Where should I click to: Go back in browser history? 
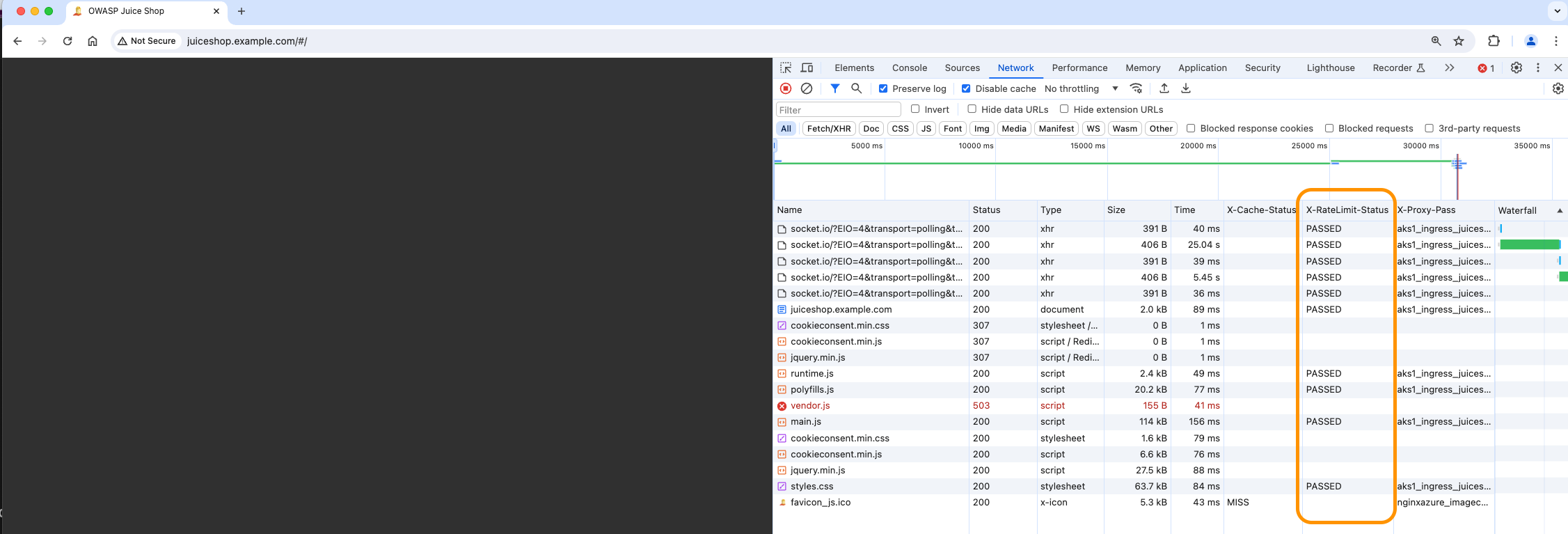pos(18,41)
